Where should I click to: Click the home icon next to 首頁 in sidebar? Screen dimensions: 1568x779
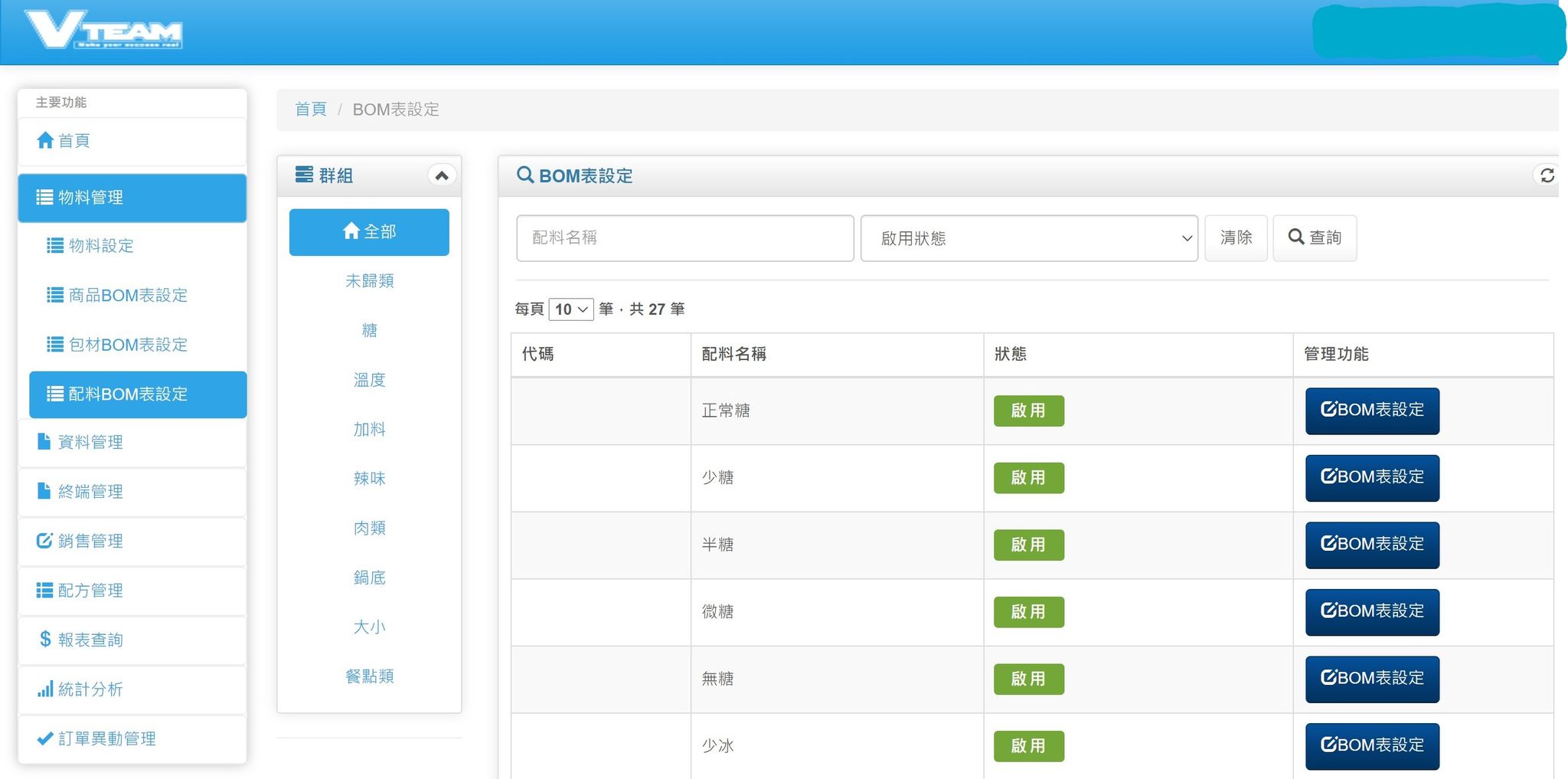(45, 140)
